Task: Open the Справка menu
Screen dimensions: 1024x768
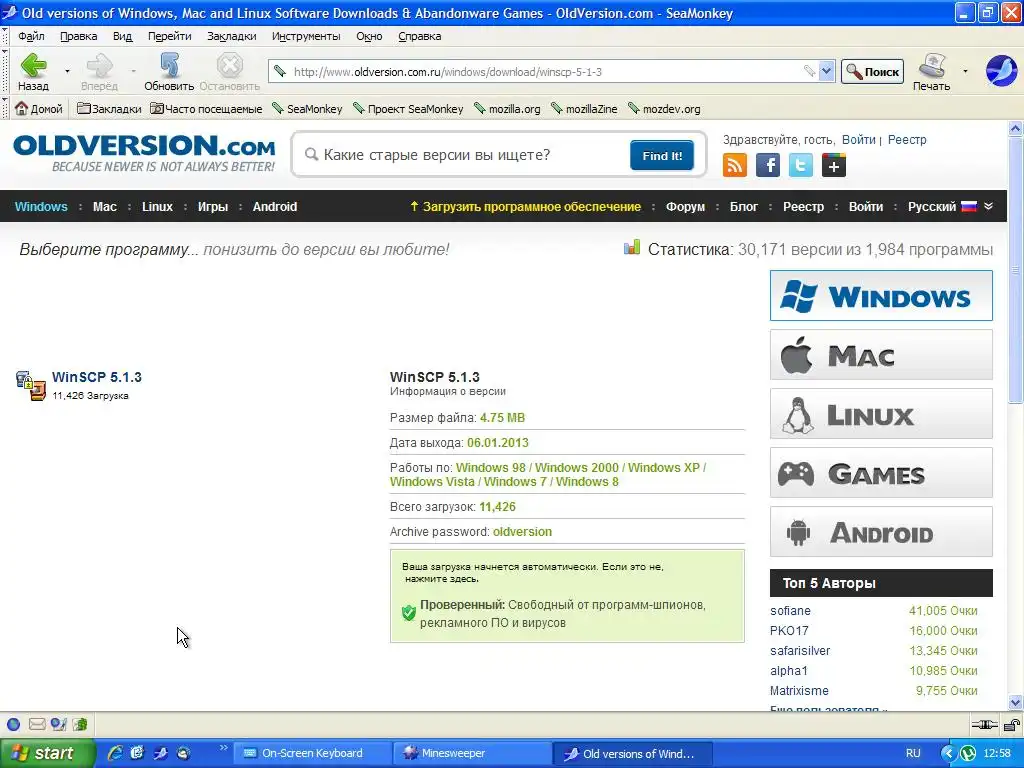Action: [x=420, y=36]
